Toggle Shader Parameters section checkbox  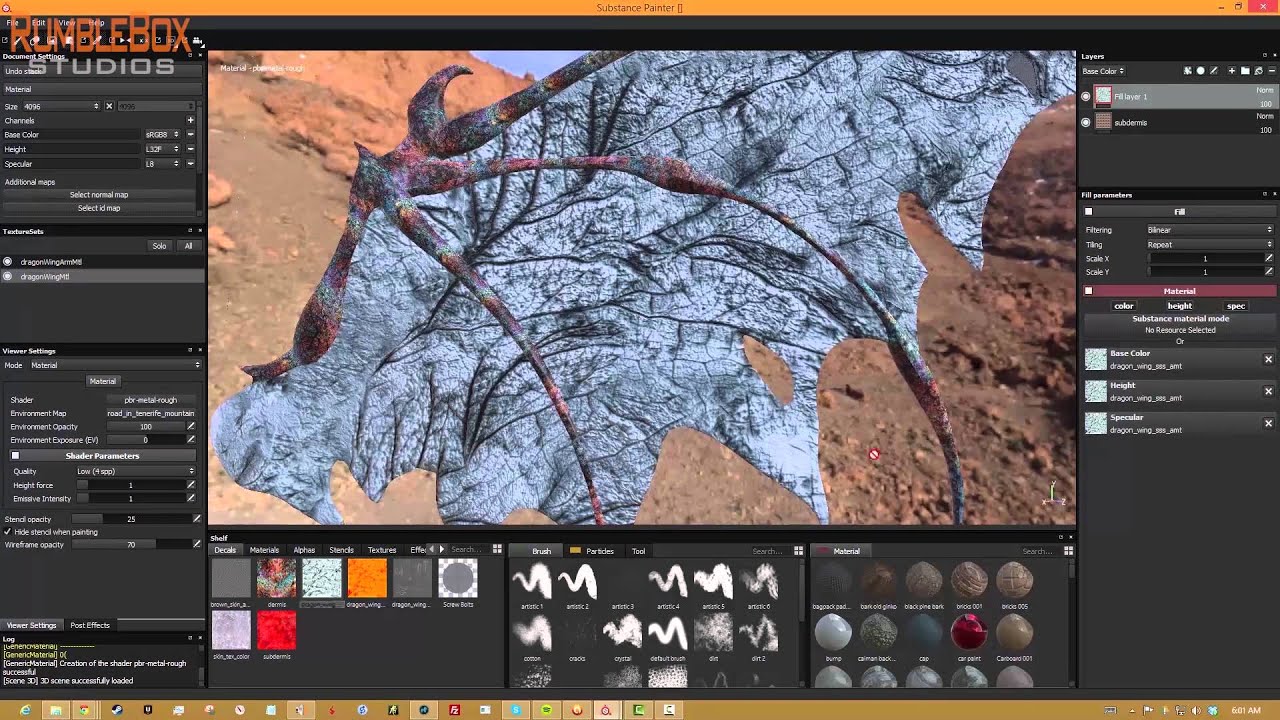point(15,456)
